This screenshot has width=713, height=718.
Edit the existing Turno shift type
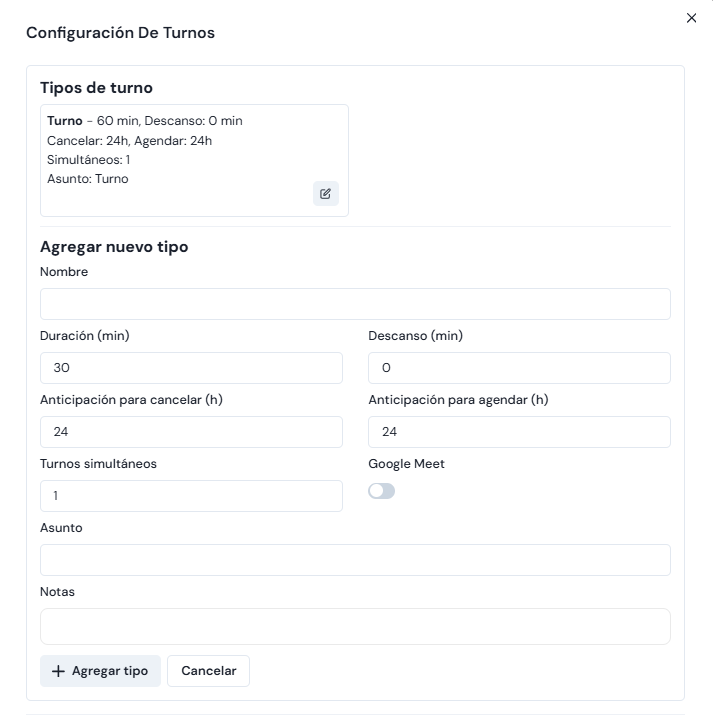(x=325, y=194)
